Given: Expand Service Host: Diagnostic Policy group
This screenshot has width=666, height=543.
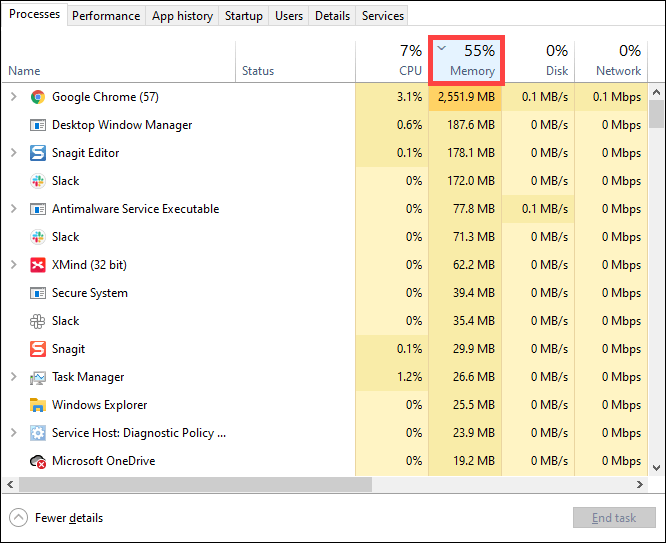Looking at the screenshot, I should (x=14, y=433).
